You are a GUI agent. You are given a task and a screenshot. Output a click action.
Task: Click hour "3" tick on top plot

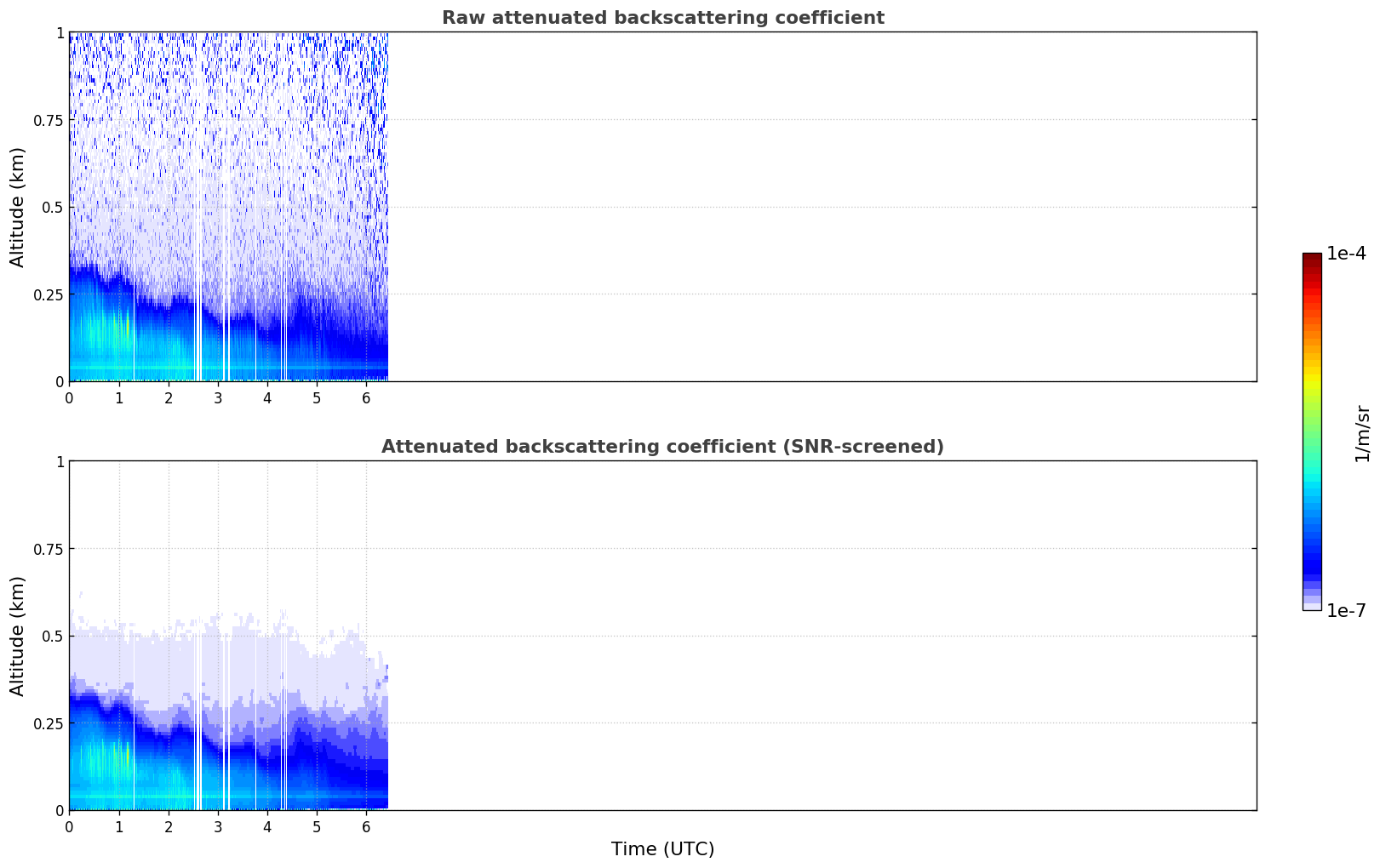click(218, 398)
